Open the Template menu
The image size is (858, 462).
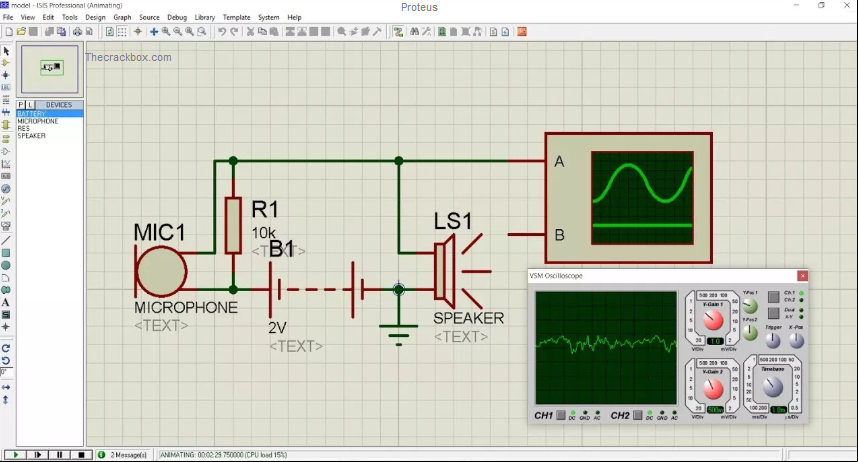(236, 18)
